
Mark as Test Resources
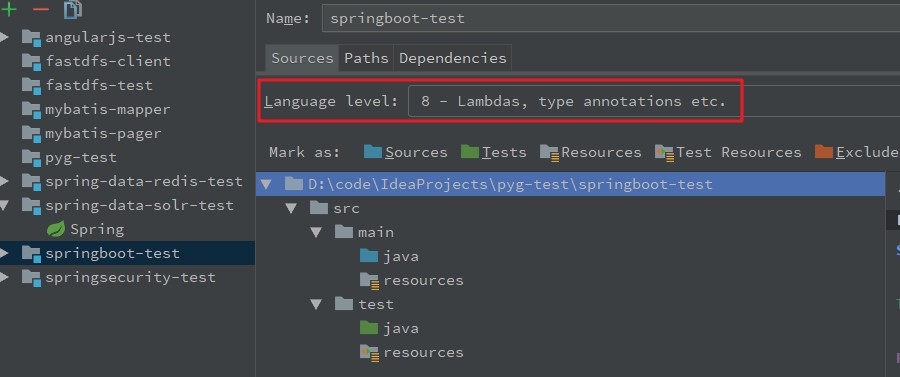pos(728,152)
